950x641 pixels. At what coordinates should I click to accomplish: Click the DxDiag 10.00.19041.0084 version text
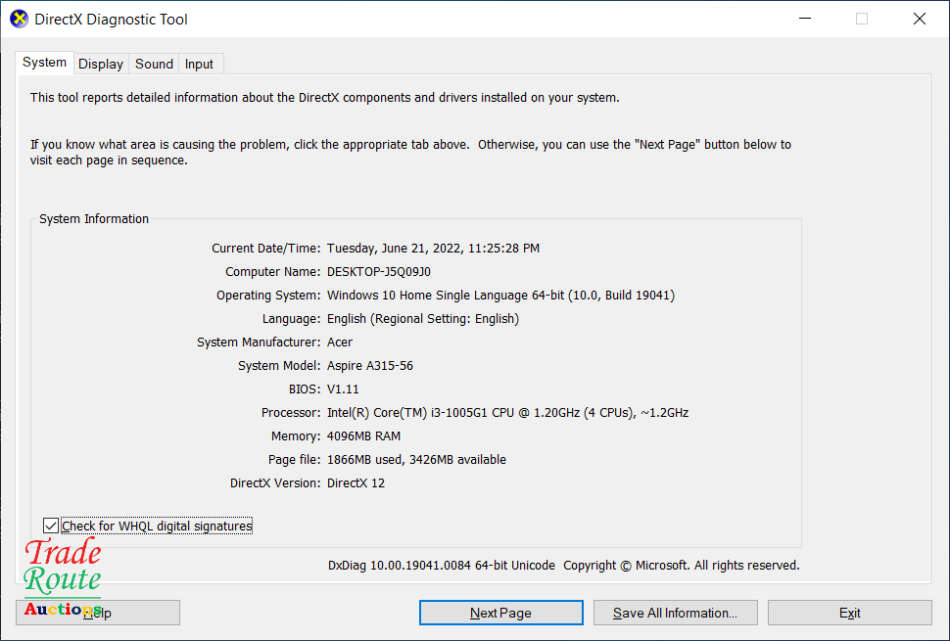pyautogui.click(x=430, y=565)
